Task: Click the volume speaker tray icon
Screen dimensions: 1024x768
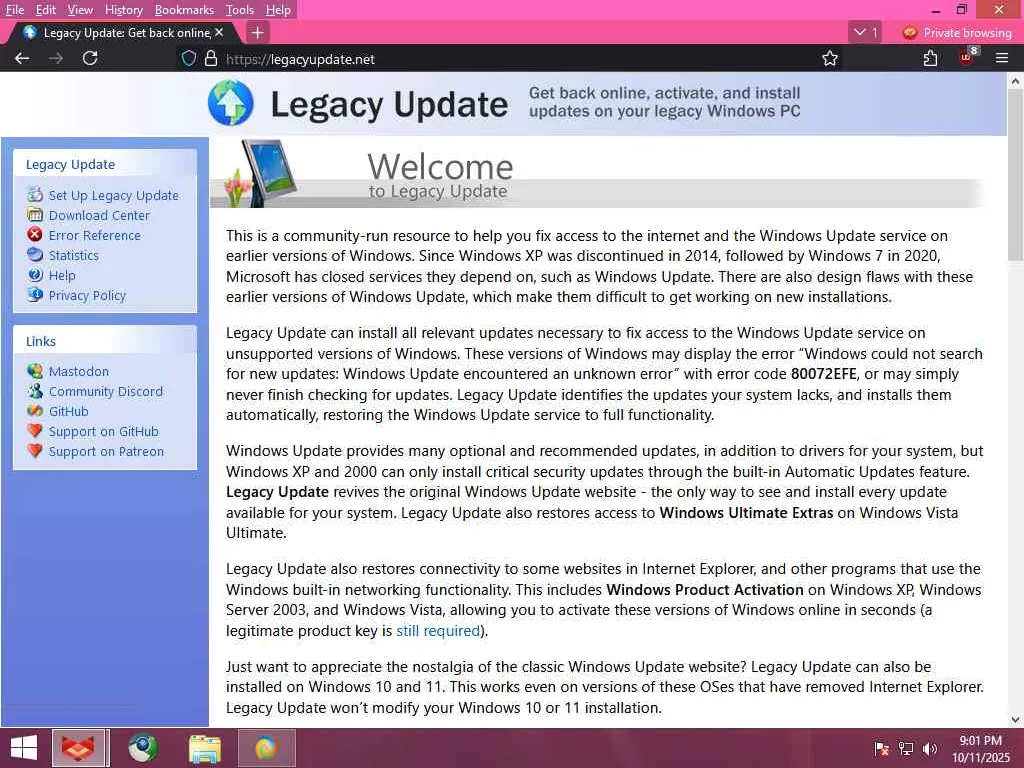Action: [x=930, y=749]
